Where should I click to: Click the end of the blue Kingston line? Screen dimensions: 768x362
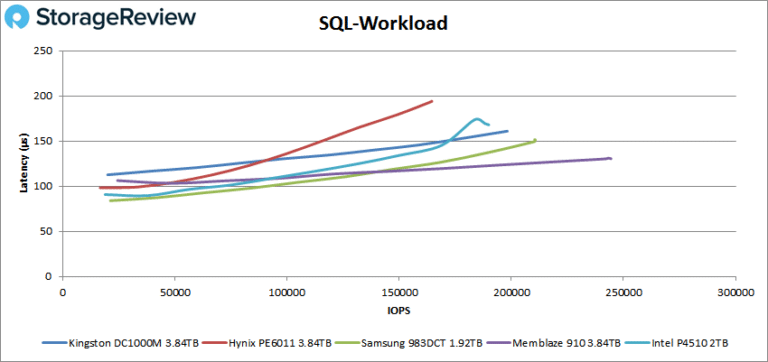pos(507,131)
